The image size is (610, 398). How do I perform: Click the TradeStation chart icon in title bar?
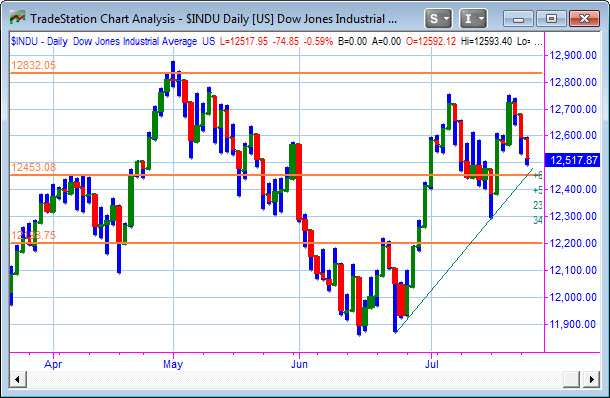point(18,18)
